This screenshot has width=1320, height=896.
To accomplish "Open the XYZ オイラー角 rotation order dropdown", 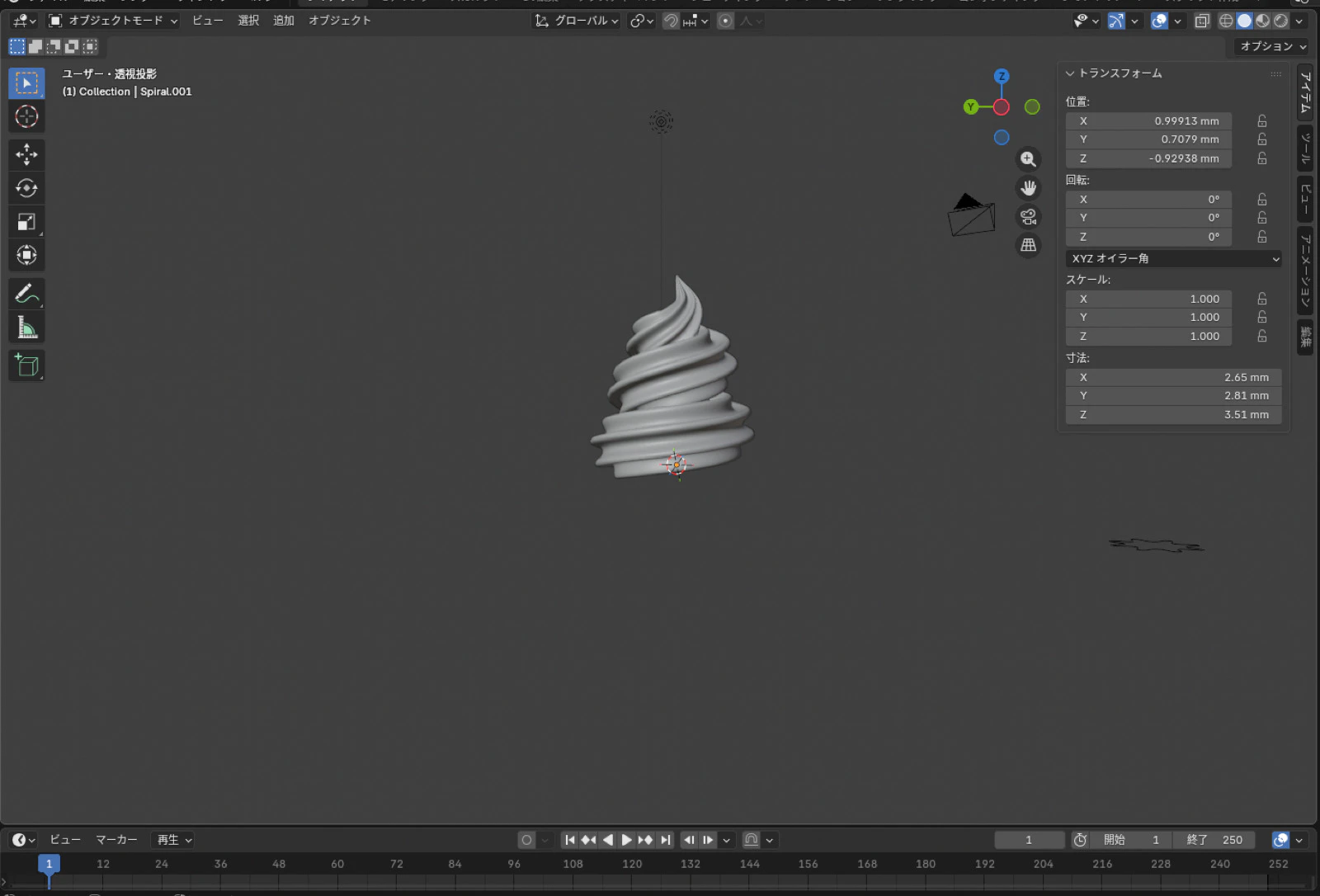I will click(x=1172, y=258).
